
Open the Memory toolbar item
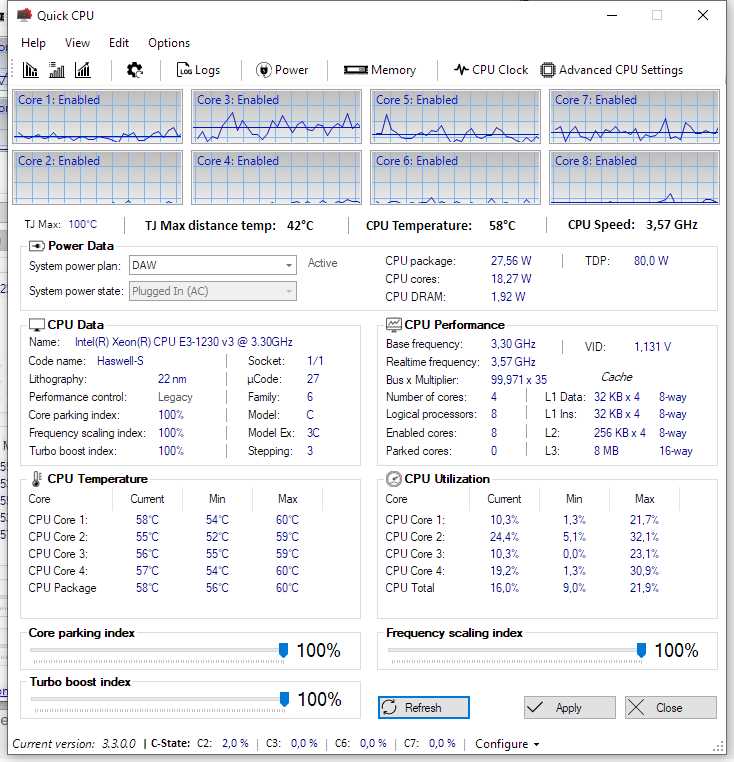point(380,70)
